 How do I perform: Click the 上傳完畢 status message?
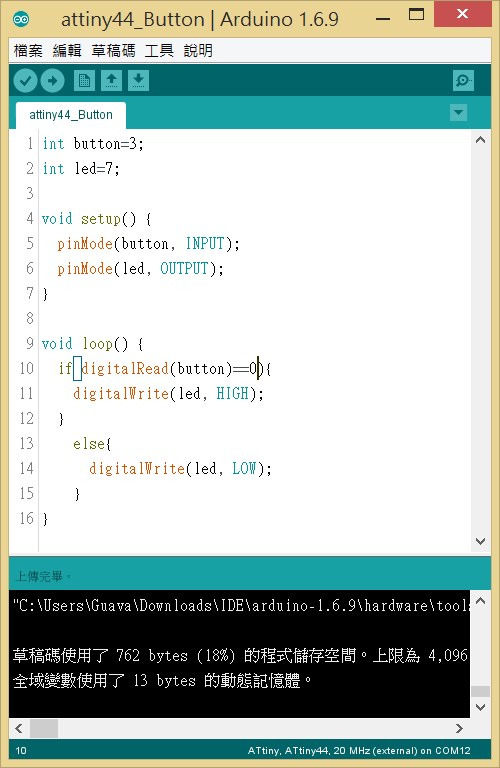click(x=43, y=576)
